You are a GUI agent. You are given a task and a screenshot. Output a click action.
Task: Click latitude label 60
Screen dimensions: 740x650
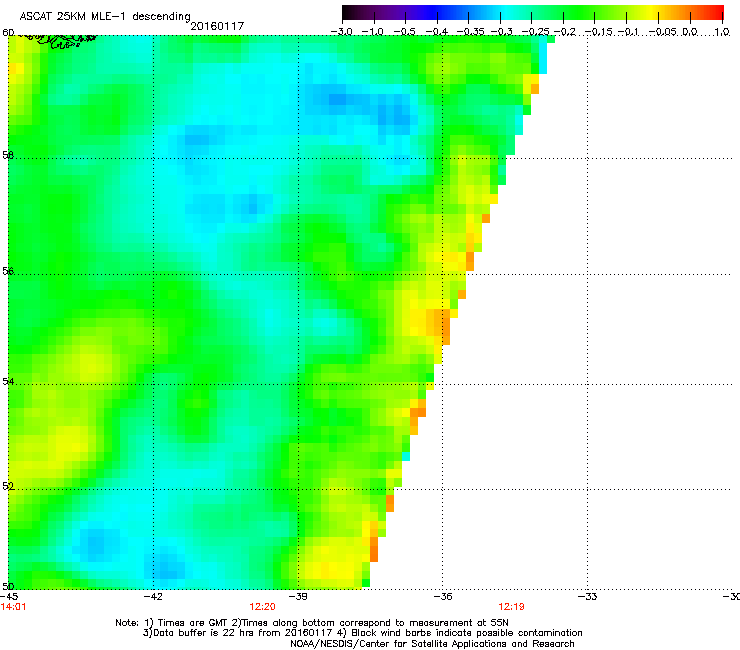[x=8, y=33]
